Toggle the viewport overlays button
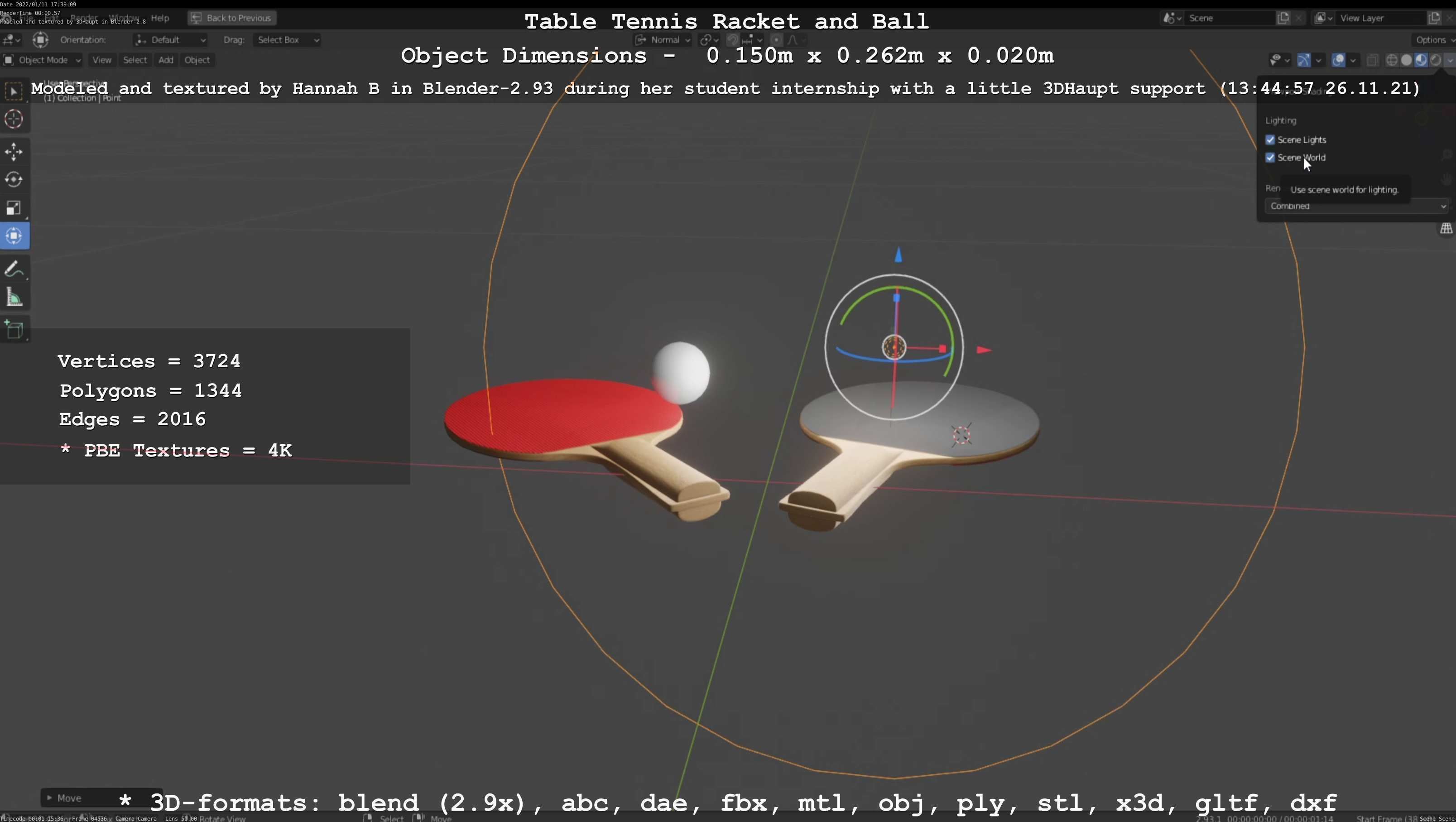Image resolution: width=1456 pixels, height=822 pixels. (1338, 60)
